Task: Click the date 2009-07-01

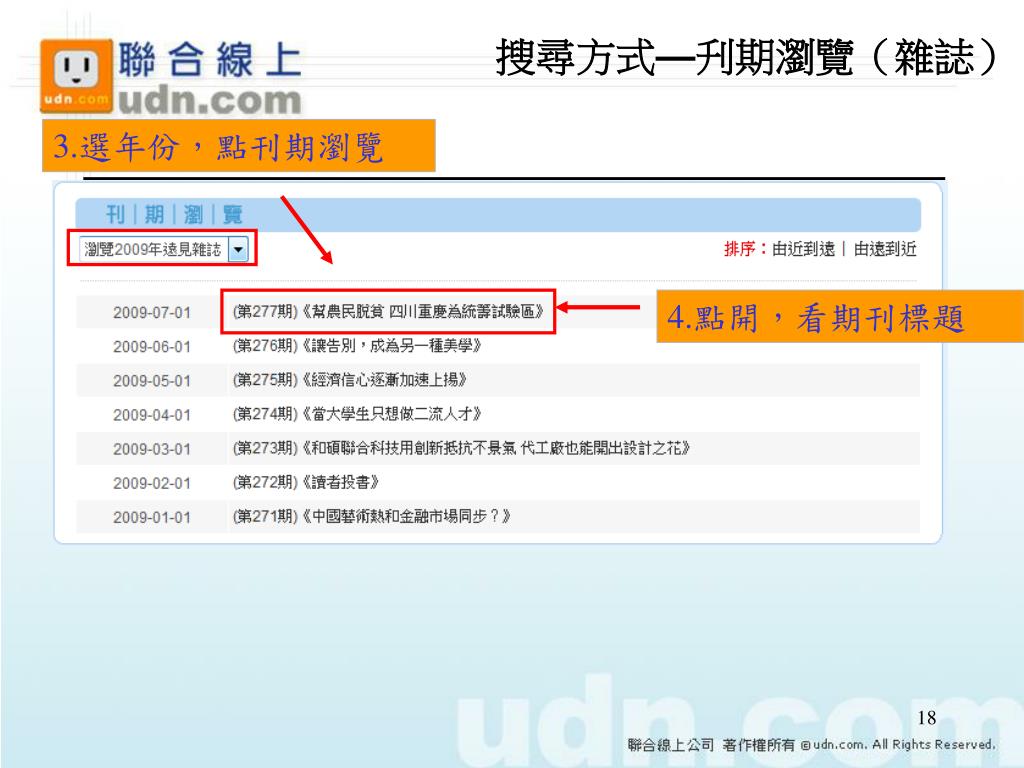Action: (x=152, y=313)
